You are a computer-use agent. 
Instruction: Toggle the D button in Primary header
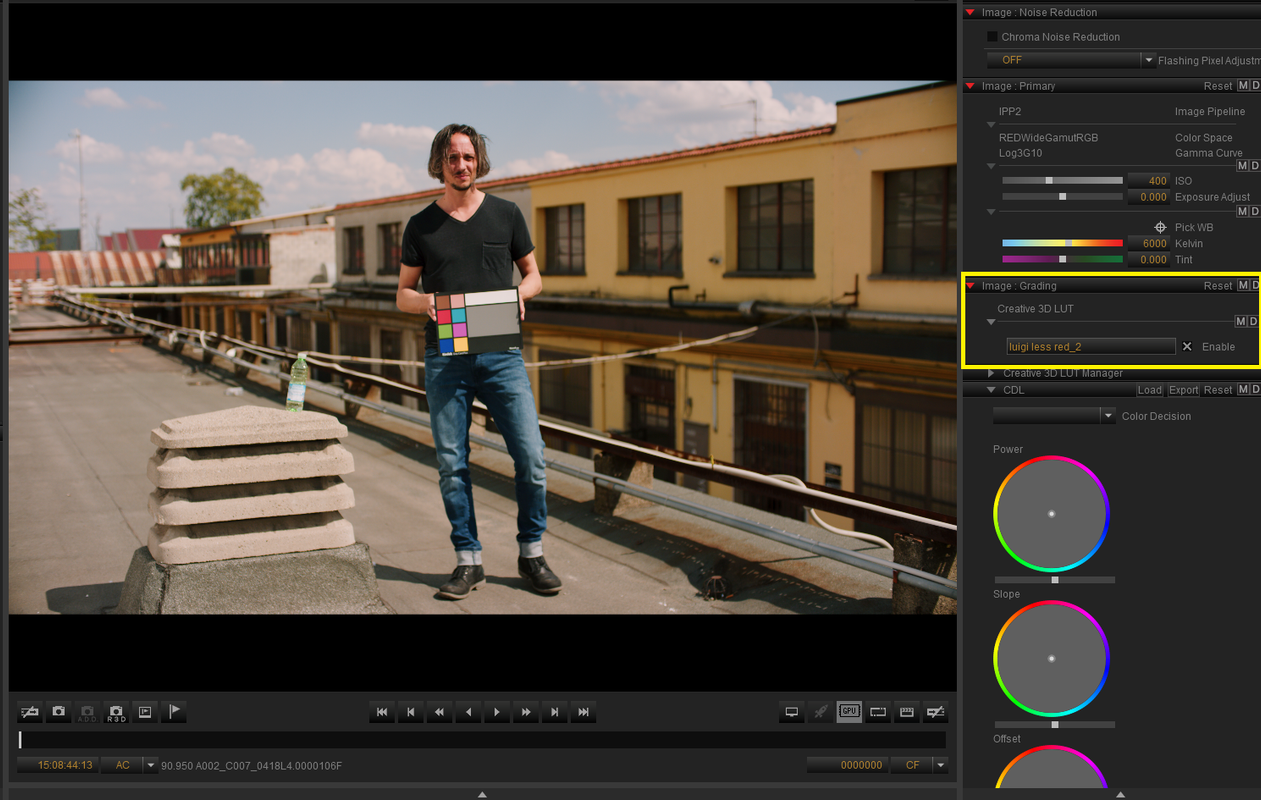(x=1255, y=86)
